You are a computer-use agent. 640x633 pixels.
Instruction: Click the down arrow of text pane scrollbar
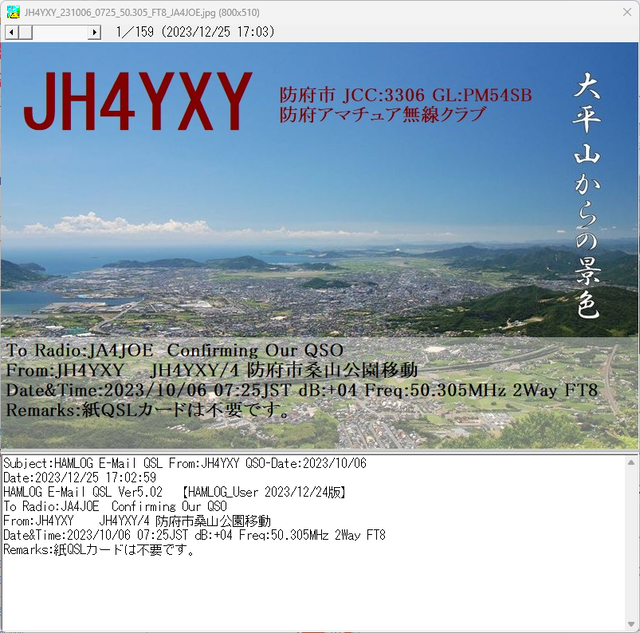[631, 625]
